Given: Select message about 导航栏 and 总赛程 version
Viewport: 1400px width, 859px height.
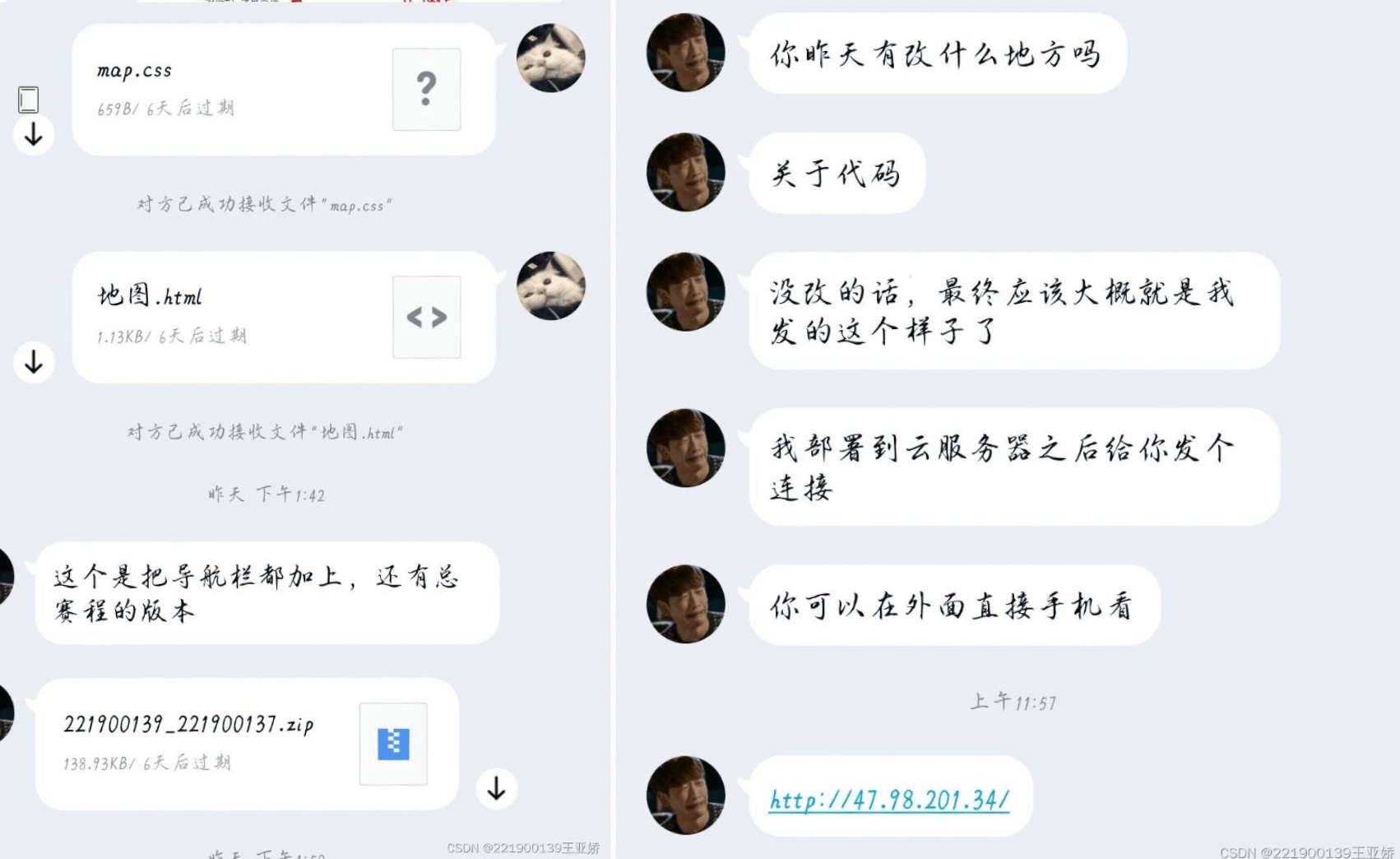Looking at the screenshot, I should 267,592.
